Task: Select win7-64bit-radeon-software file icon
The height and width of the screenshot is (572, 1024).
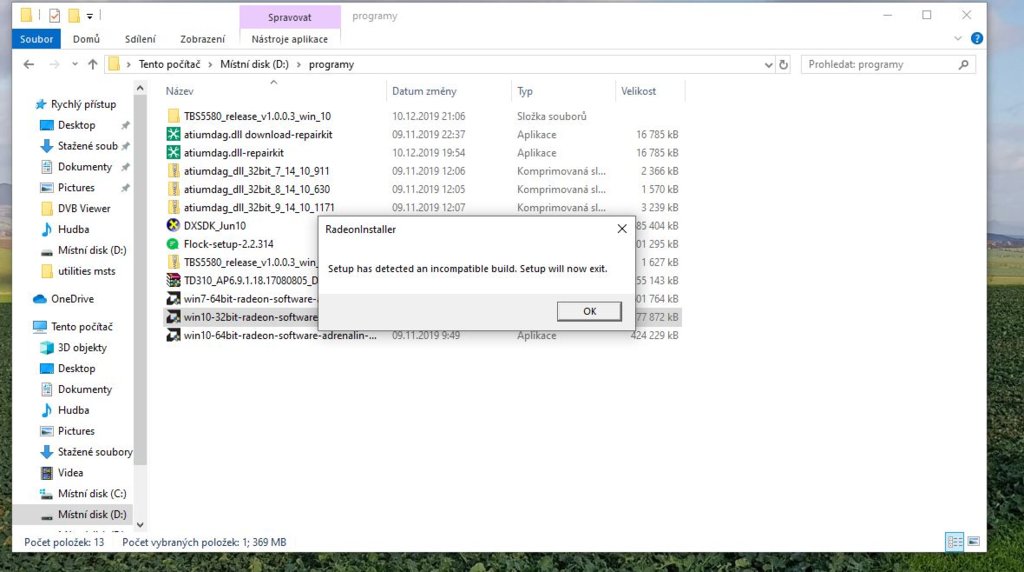Action: coord(173,298)
